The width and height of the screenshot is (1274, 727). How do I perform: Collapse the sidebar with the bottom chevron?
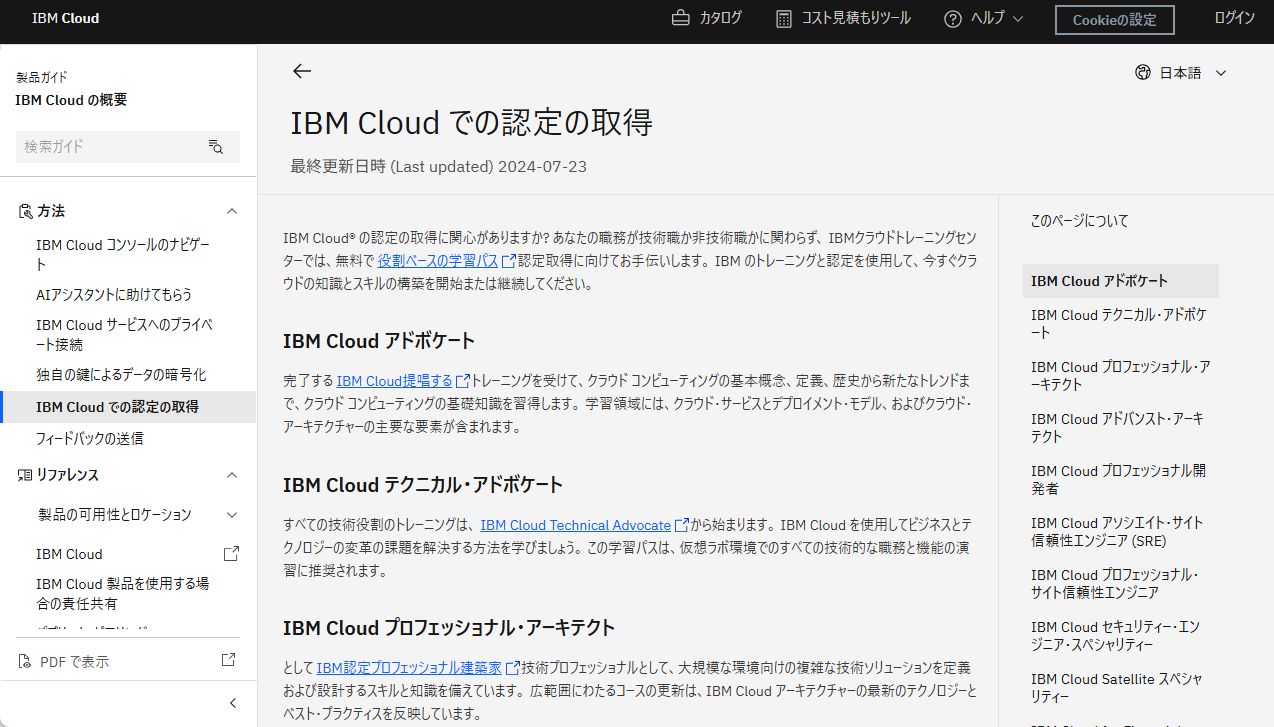coord(233,703)
